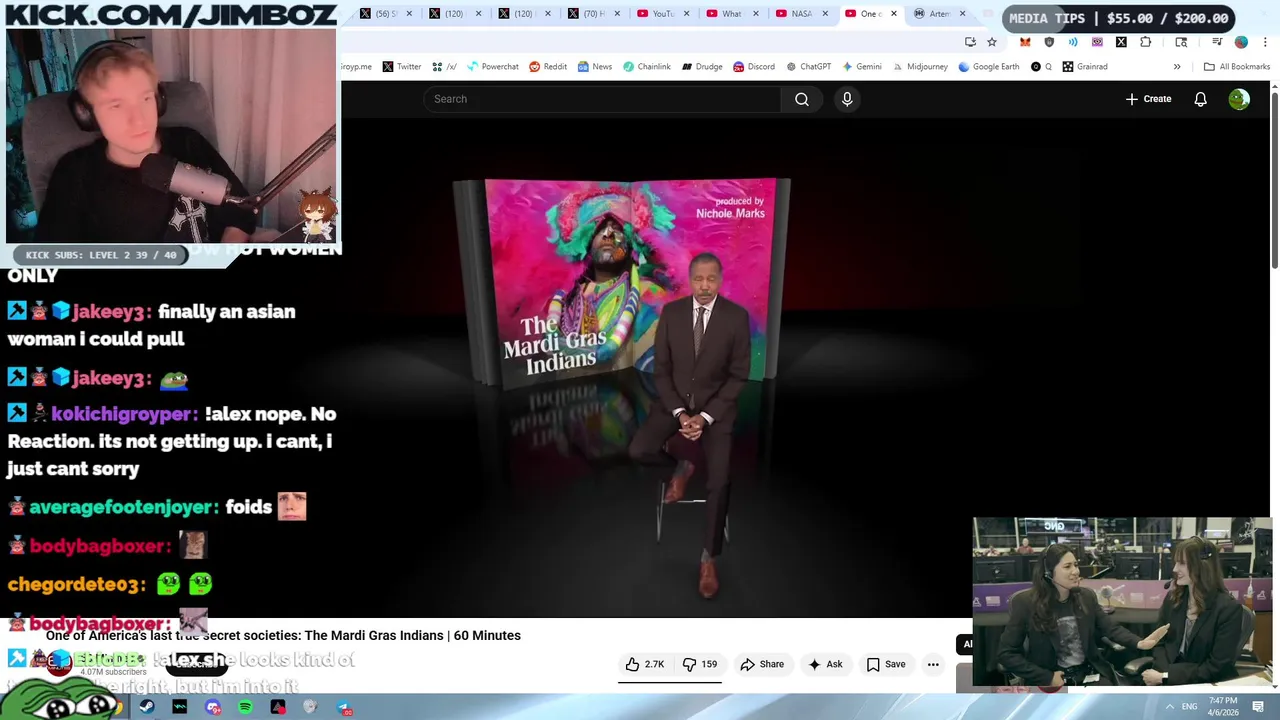Open the Powerchat bookmark
Viewport: 1280px width, 720px height.
[x=492, y=67]
